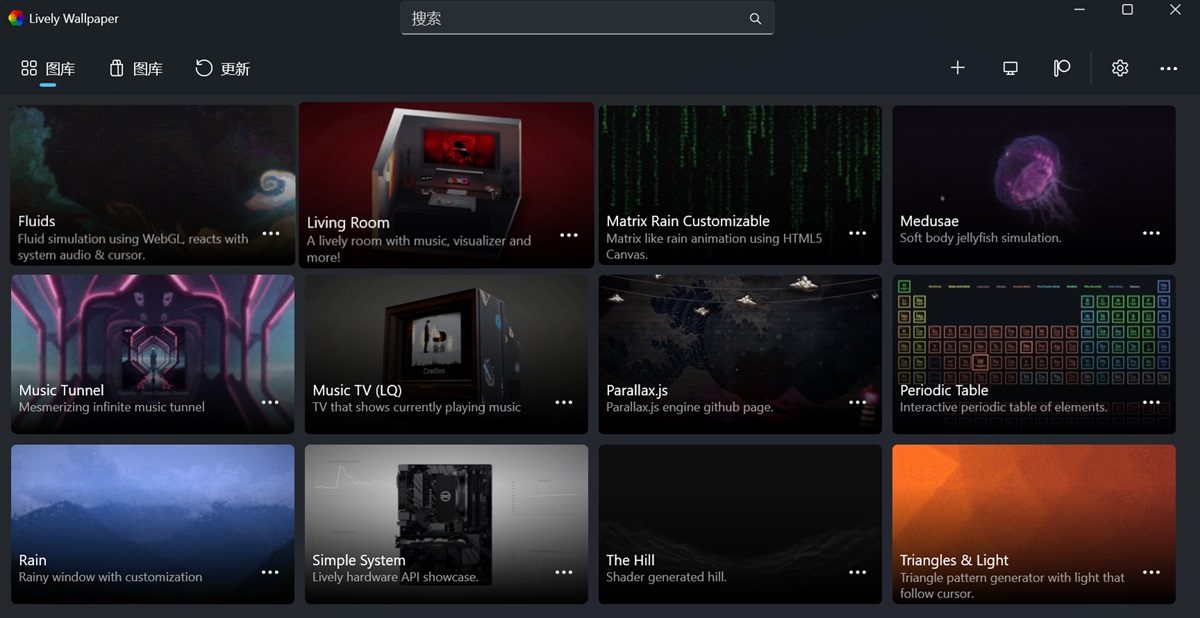Image resolution: width=1200 pixels, height=618 pixels.
Task: Open the three-dots menu on Rain wallpaper
Action: click(270, 573)
